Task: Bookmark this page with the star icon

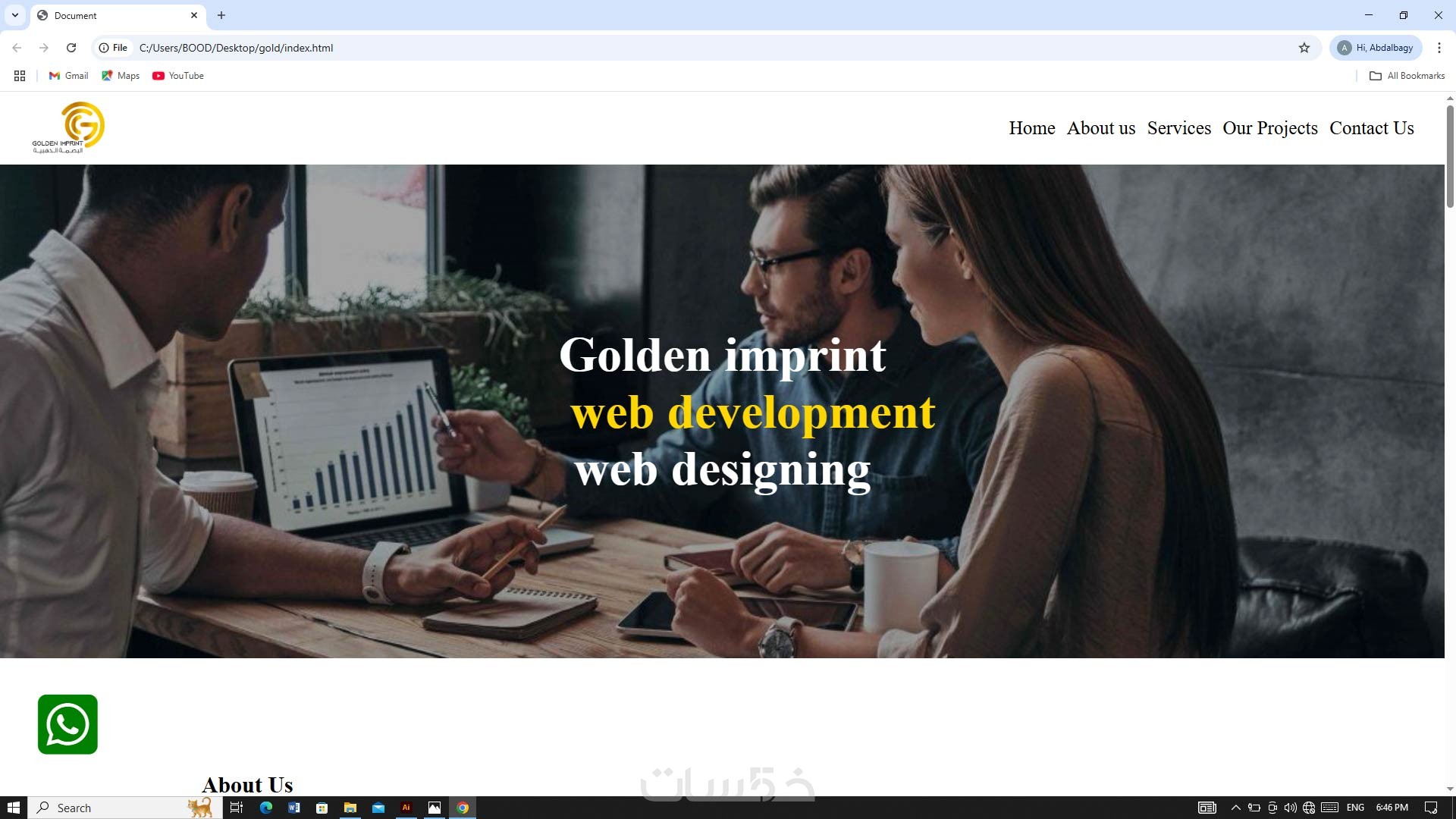Action: (1304, 48)
